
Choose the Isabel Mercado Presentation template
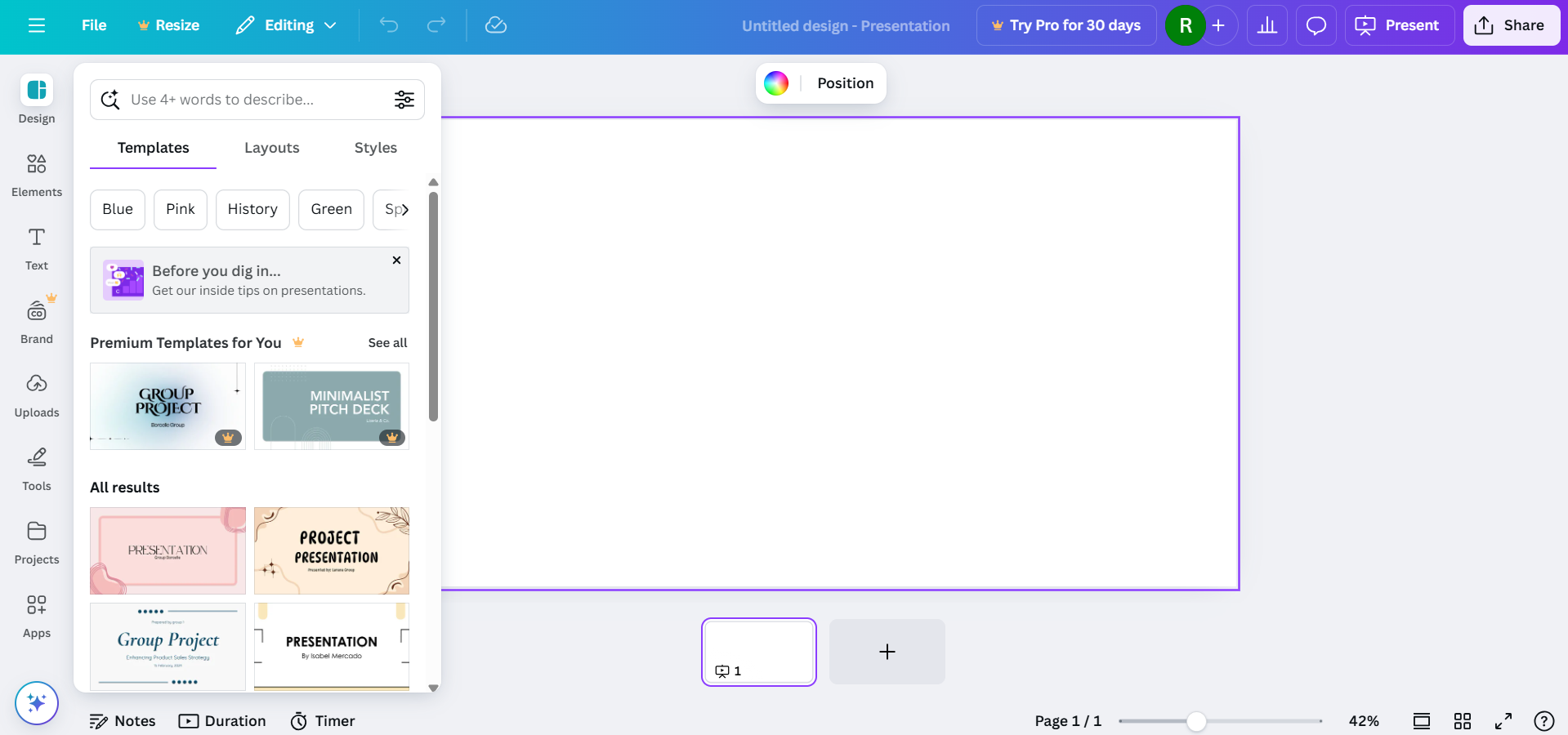click(332, 647)
